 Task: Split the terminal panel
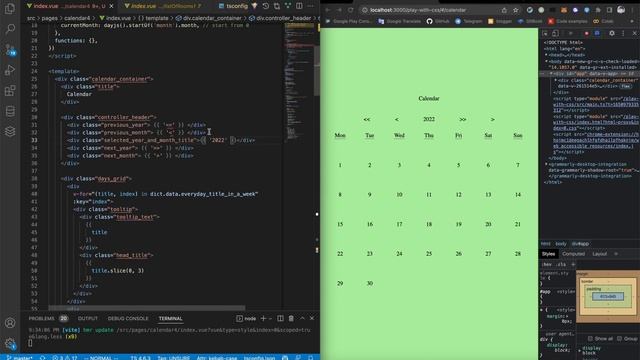coord(280,318)
